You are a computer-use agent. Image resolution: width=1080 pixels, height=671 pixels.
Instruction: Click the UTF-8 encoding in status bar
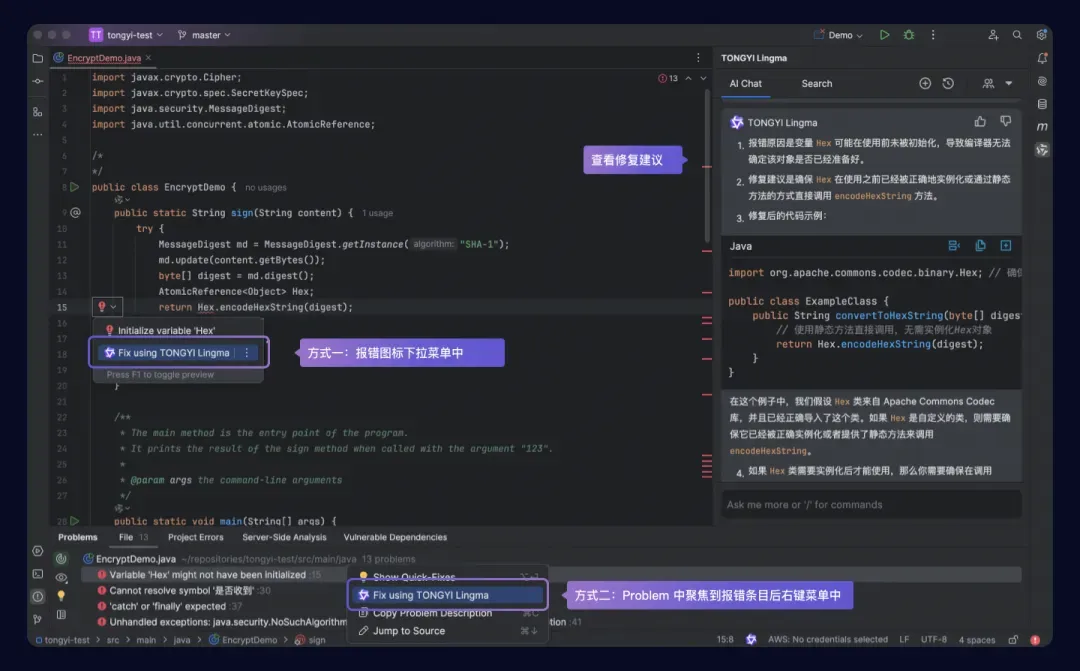pos(934,639)
